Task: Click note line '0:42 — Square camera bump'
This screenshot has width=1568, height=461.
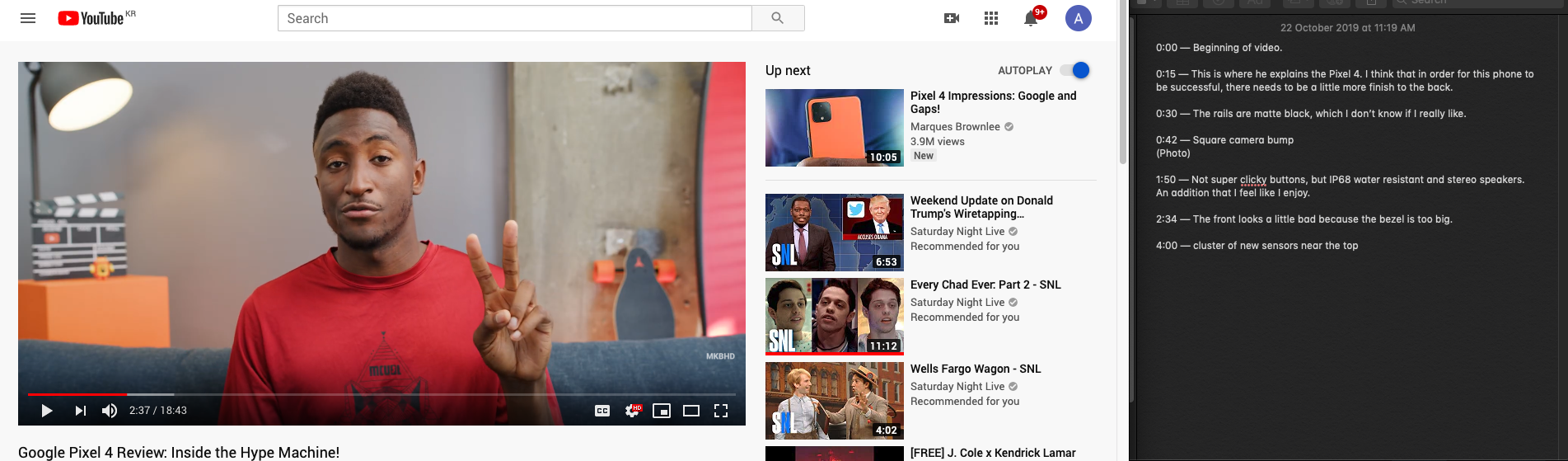Action: pos(1224,140)
